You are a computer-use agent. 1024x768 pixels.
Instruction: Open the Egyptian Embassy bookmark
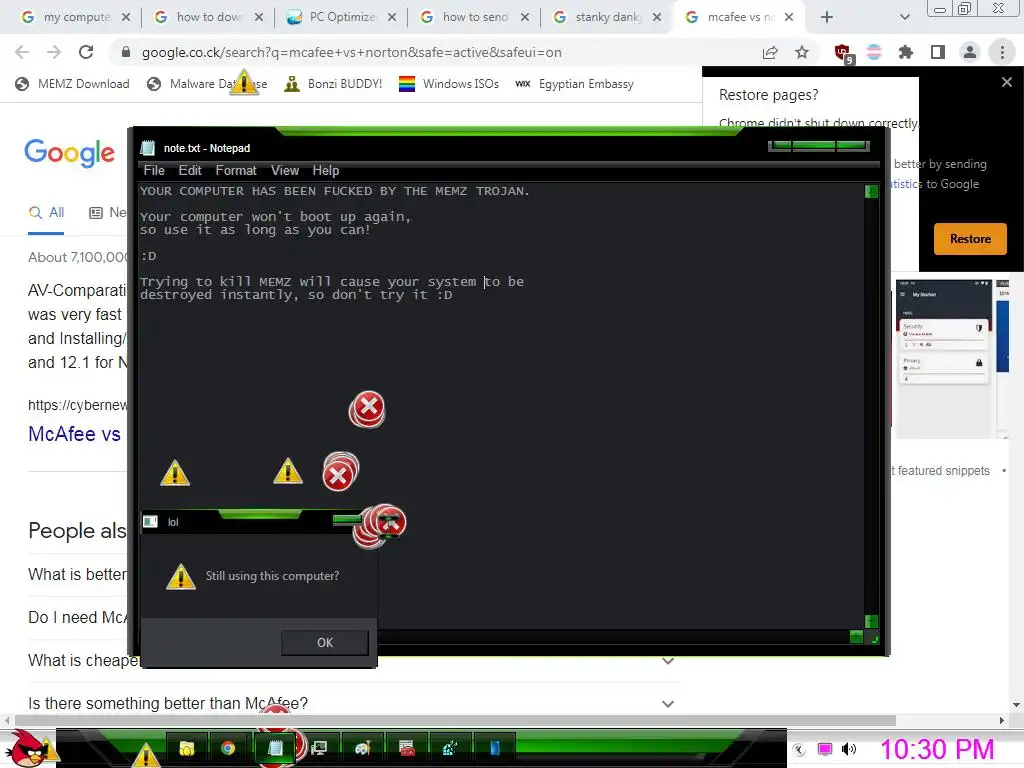pos(575,84)
